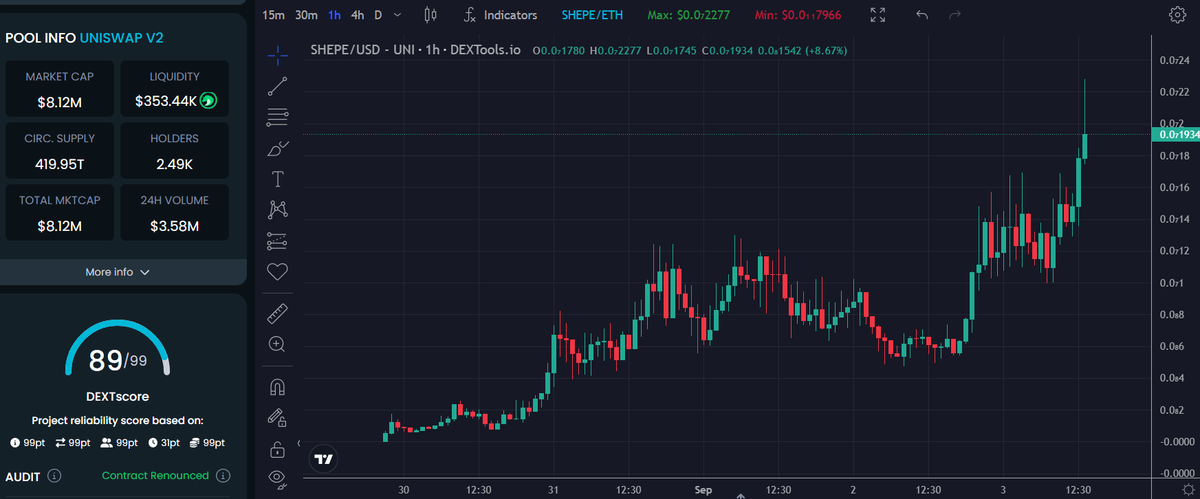Image resolution: width=1200 pixels, height=499 pixels.
Task: Select the 15m timeframe
Action: 274,15
